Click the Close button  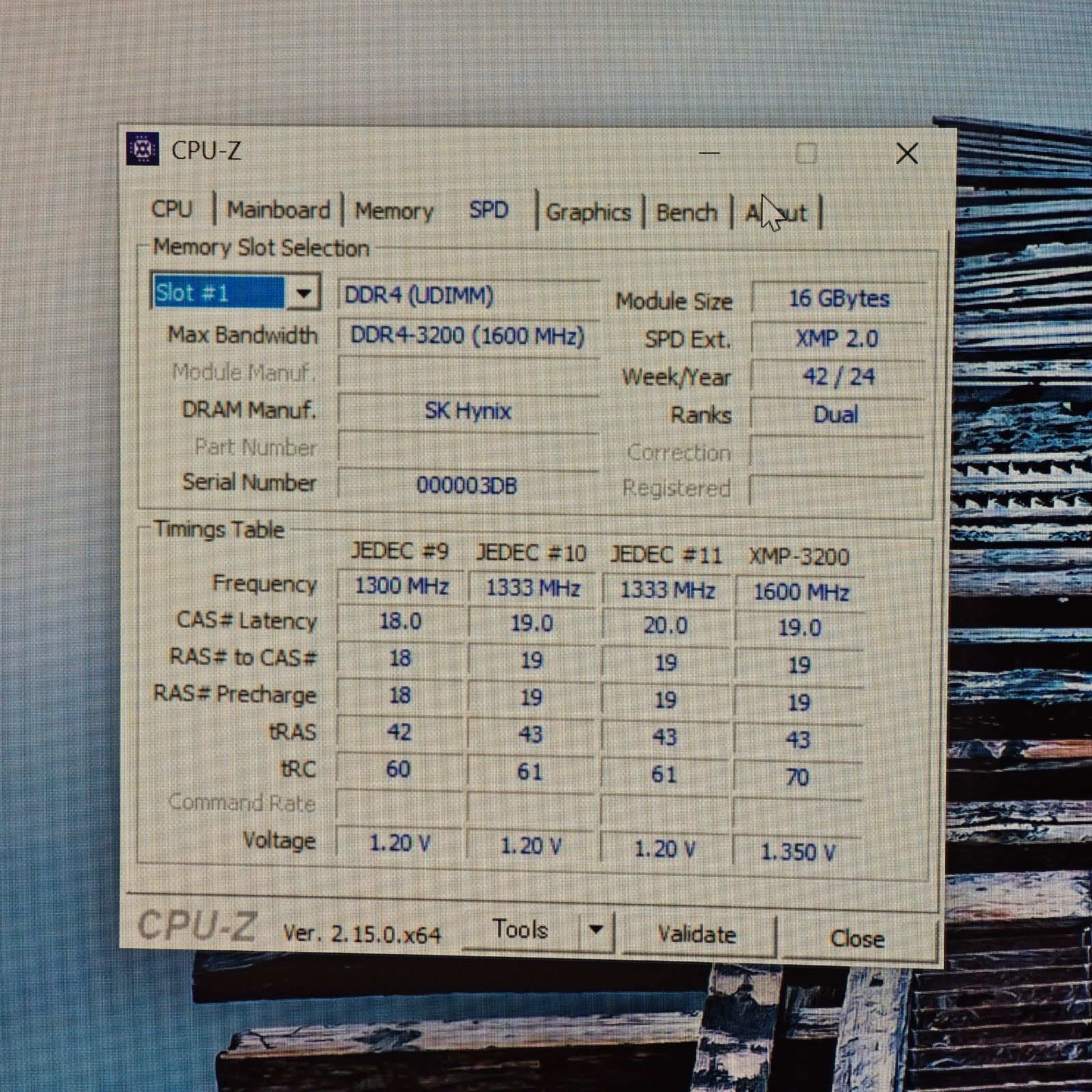(857, 938)
